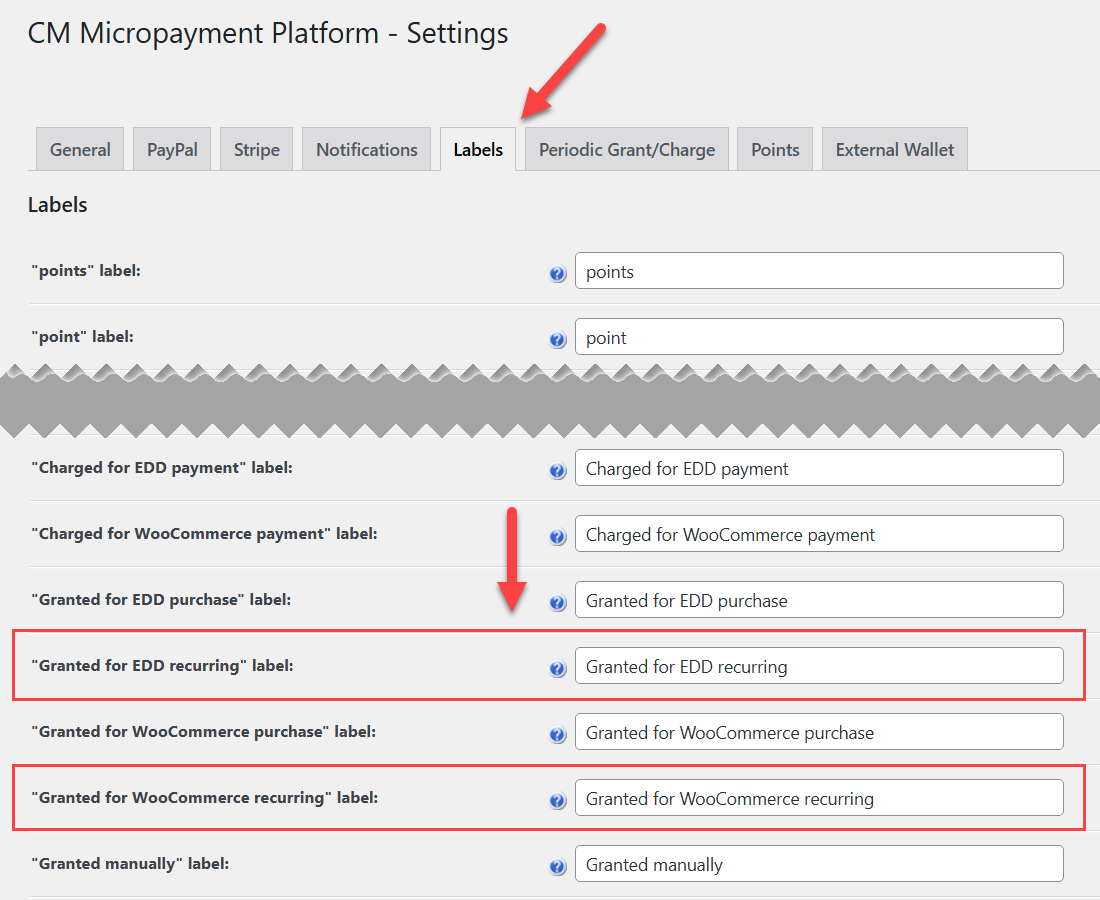
Task: Open the General settings tab
Action: (x=80, y=149)
